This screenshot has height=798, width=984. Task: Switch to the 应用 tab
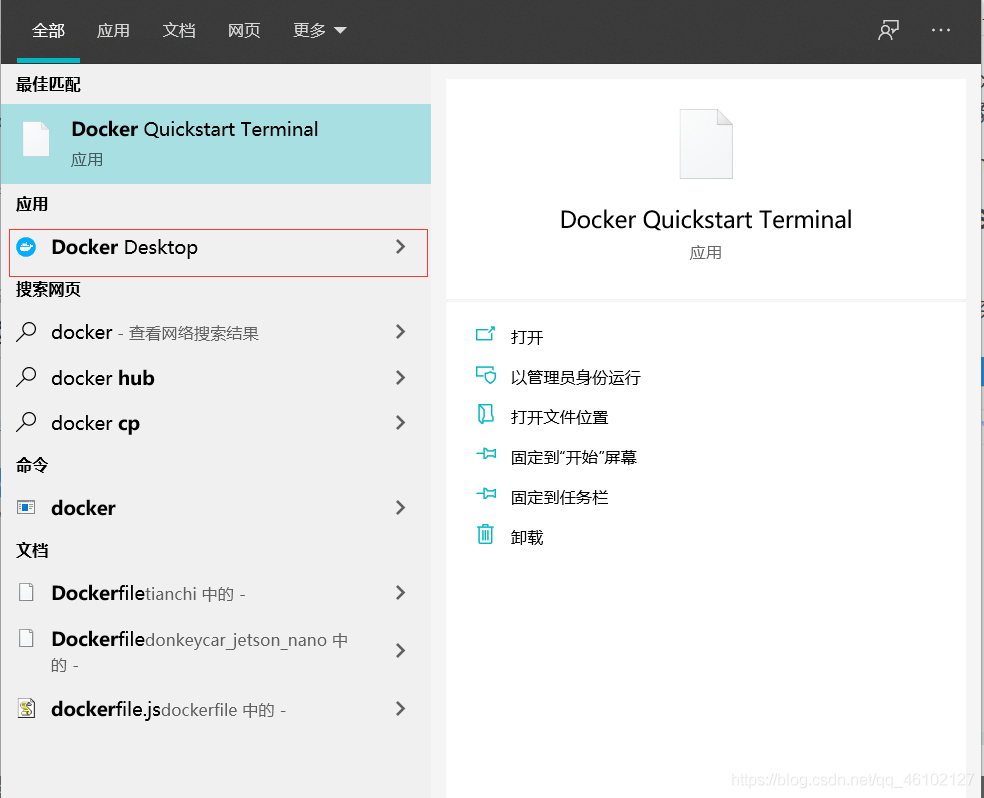click(x=113, y=30)
